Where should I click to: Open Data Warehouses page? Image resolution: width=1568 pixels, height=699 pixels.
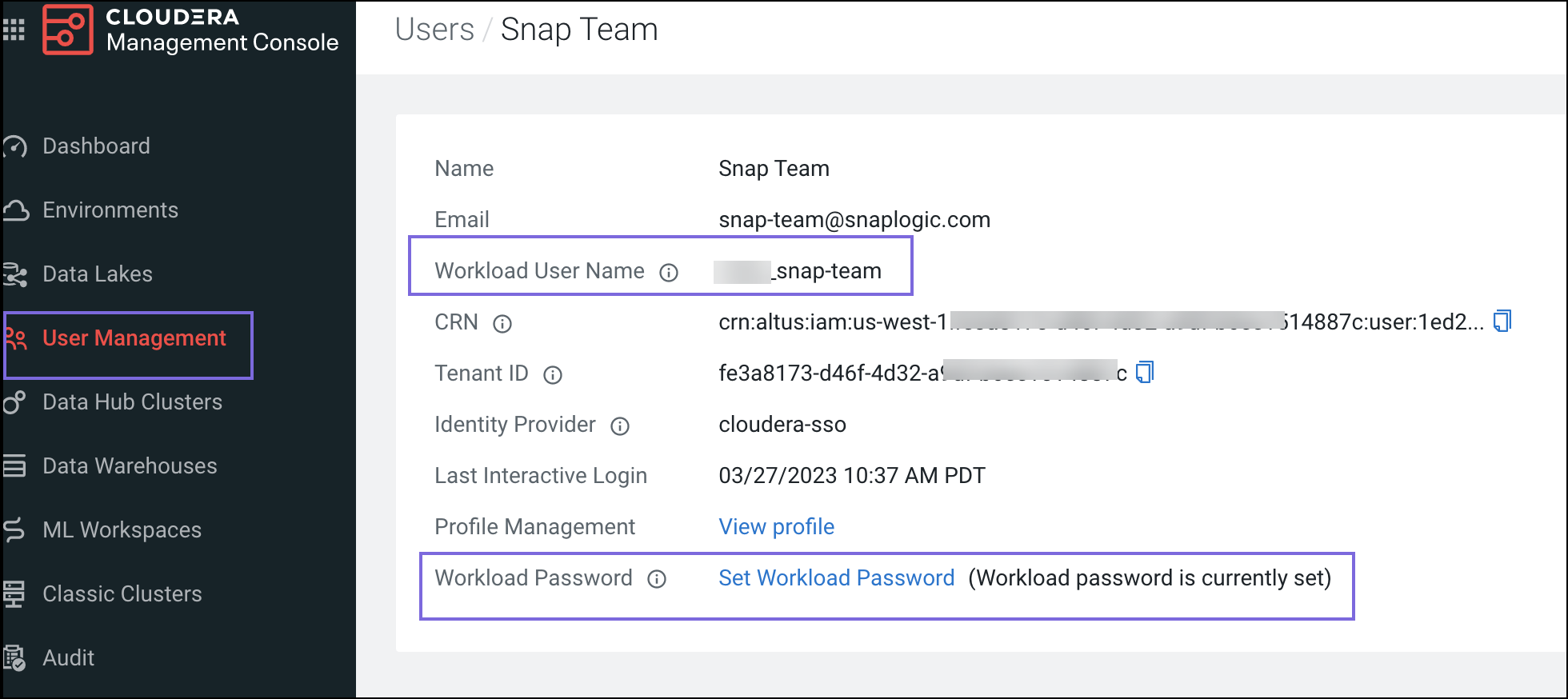(130, 466)
